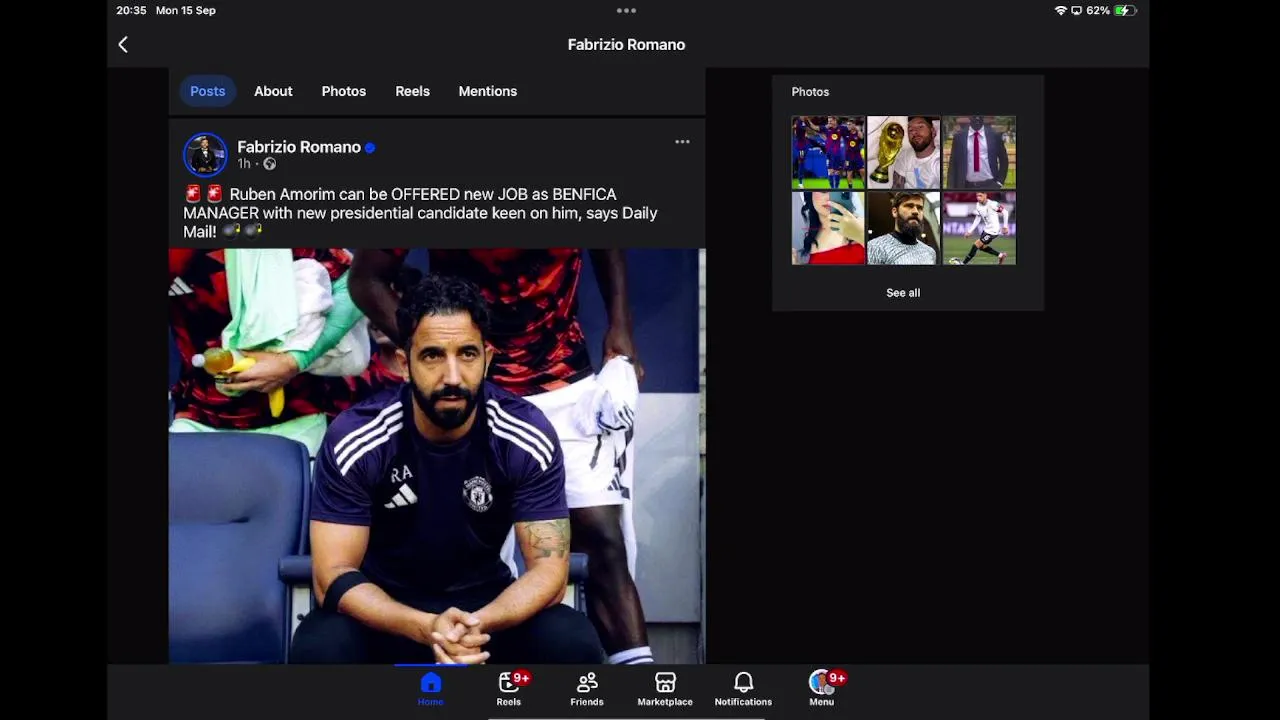The height and width of the screenshot is (720, 1280).
Task: Open Barcelona players photo thumbnail
Action: [x=828, y=153]
